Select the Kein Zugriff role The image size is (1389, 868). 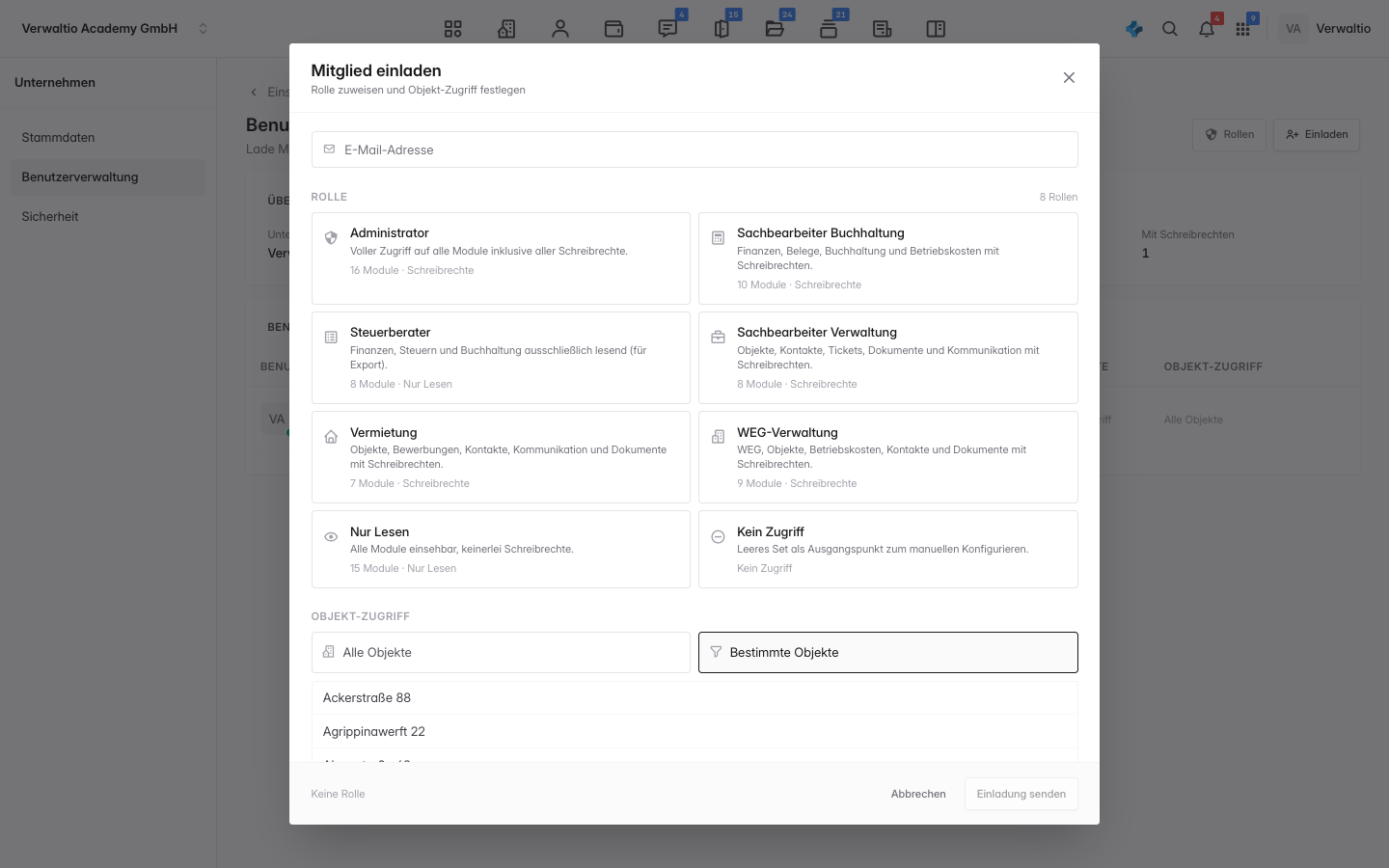[x=888, y=550]
